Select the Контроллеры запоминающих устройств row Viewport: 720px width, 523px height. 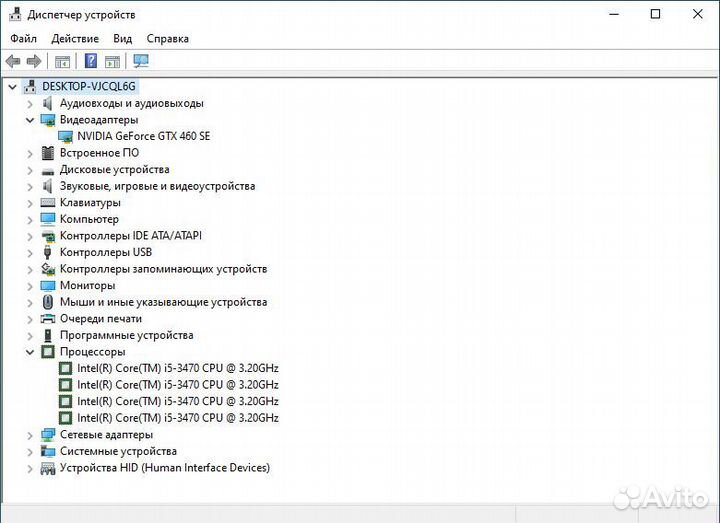pos(163,269)
